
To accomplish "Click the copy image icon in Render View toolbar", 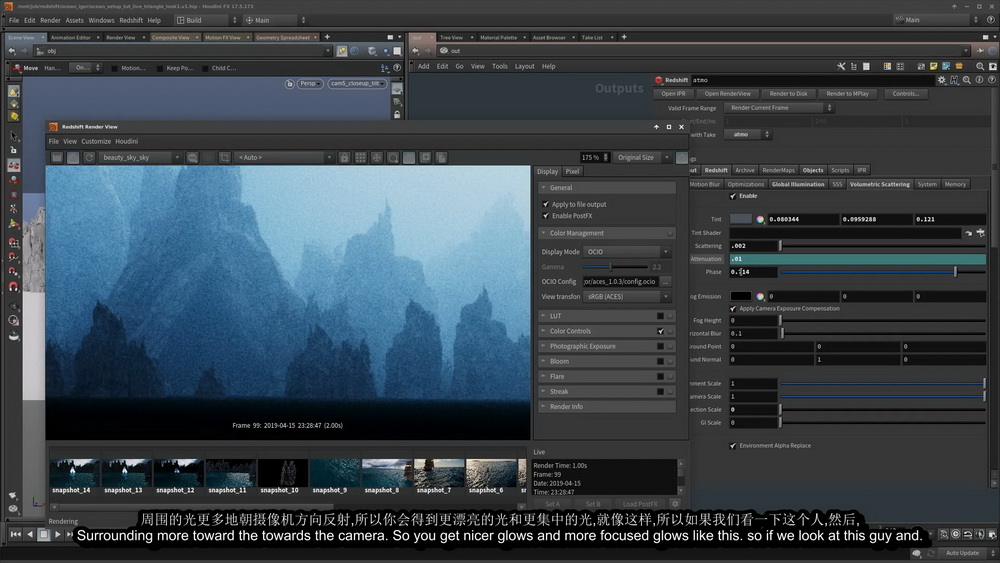I will click(x=441, y=157).
